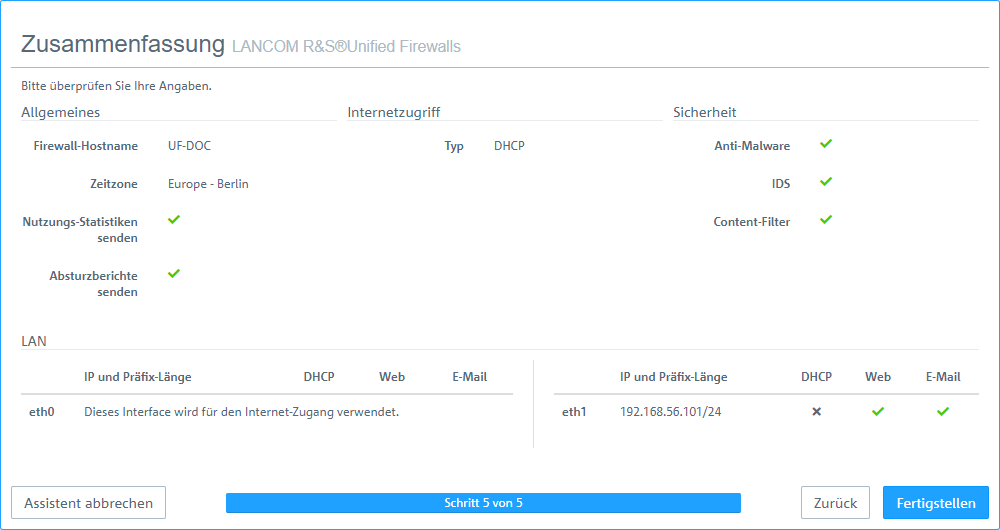Click the DHCP internet type value
Viewport: 1000px width, 530px height.
pyautogui.click(x=509, y=146)
